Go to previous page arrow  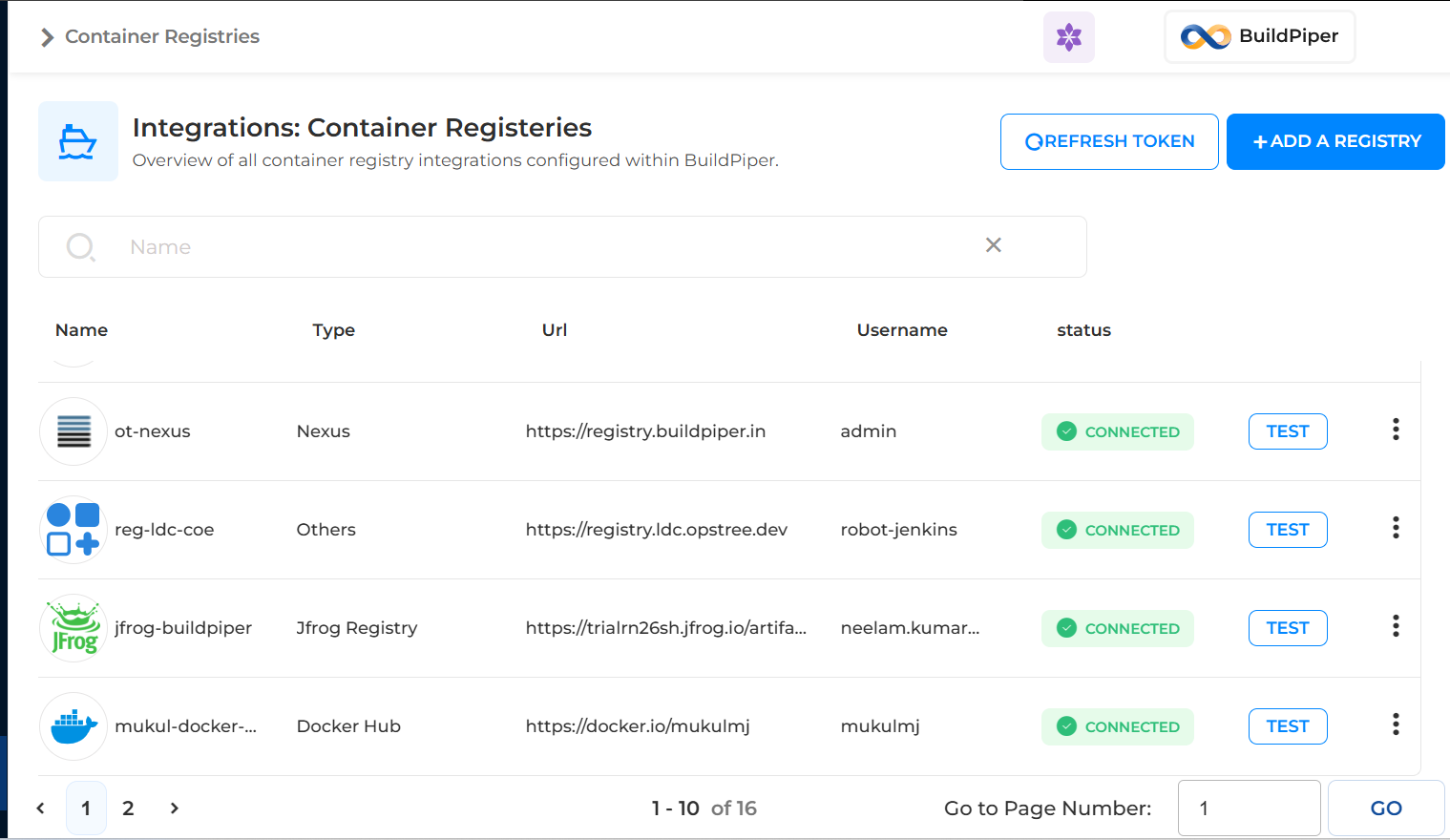40,808
